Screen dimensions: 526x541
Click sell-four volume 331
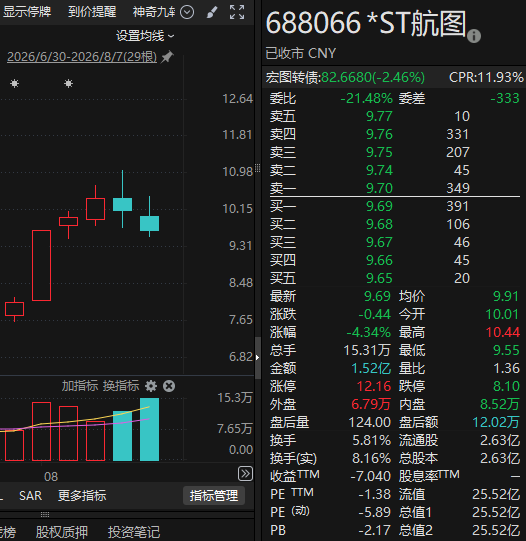458,135
